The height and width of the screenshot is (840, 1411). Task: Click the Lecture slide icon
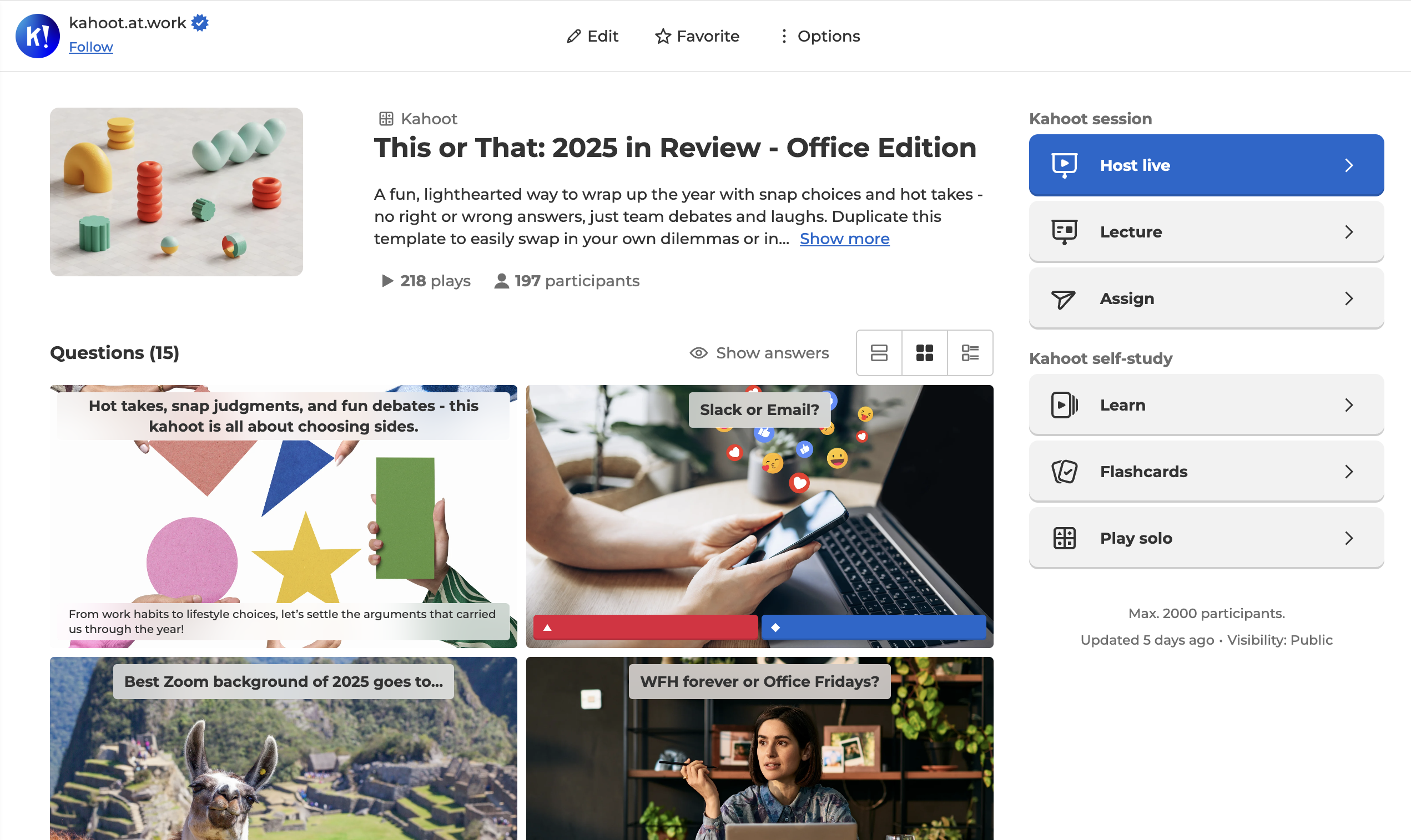pos(1064,232)
